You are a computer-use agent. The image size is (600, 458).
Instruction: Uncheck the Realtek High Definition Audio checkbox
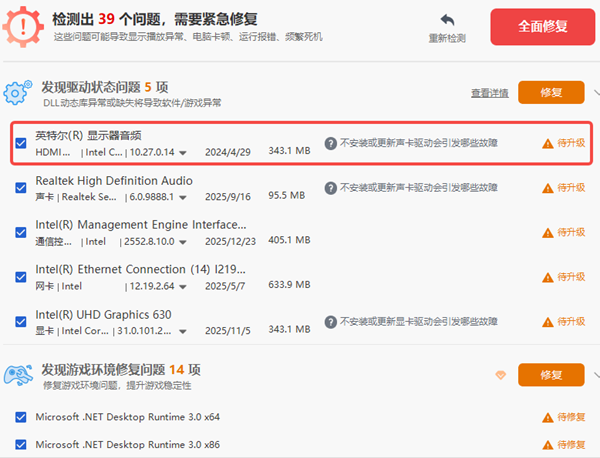[21, 188]
